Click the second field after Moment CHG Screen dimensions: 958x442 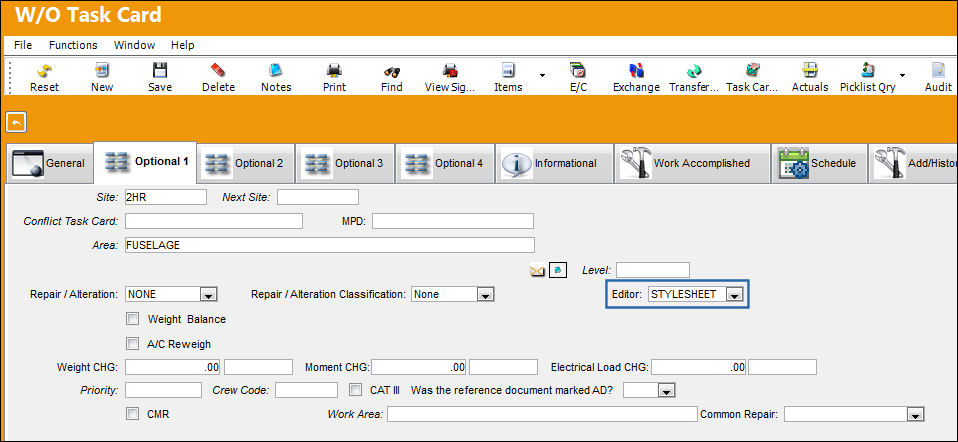tap(503, 367)
